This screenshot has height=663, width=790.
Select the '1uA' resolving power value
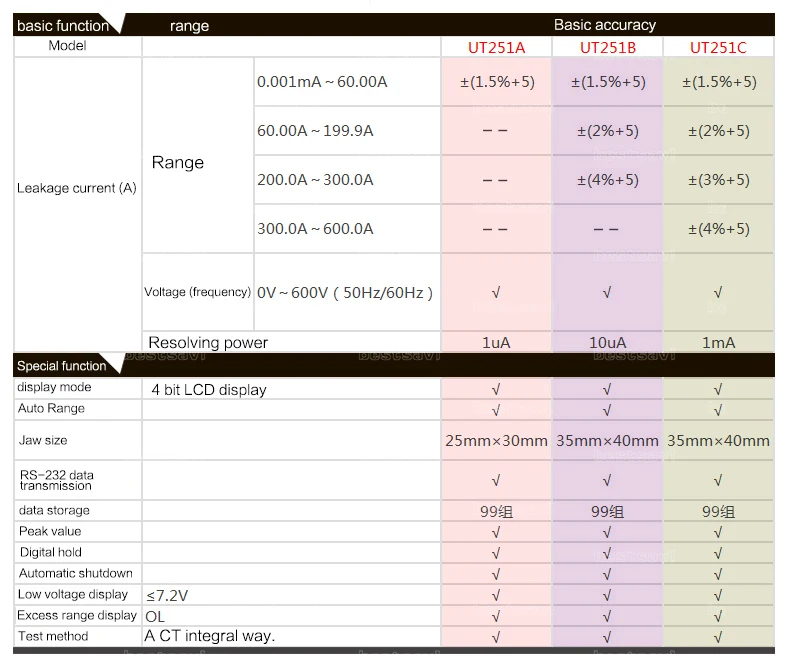click(496, 343)
